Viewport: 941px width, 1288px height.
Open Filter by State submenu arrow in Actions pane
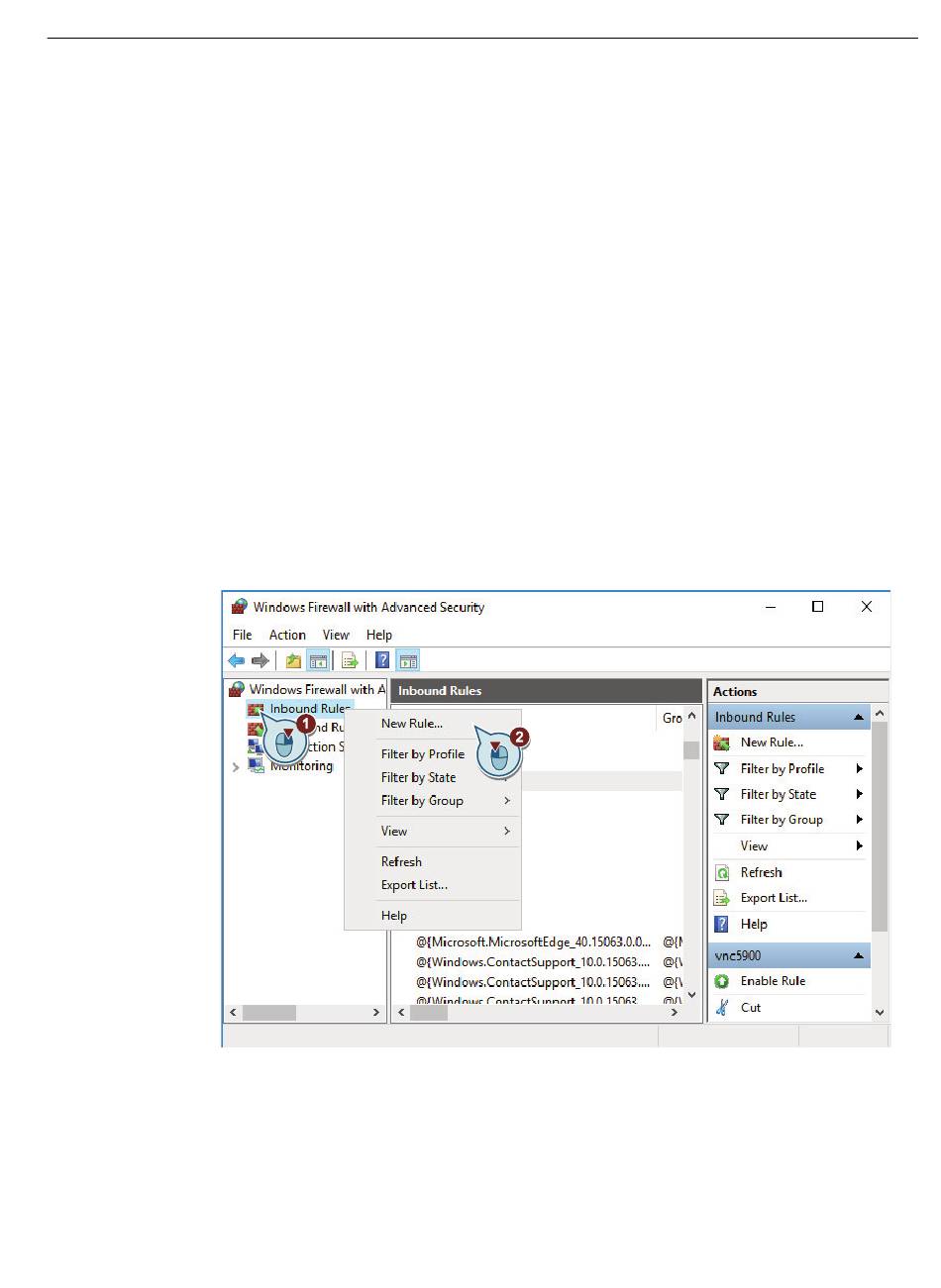(x=860, y=794)
